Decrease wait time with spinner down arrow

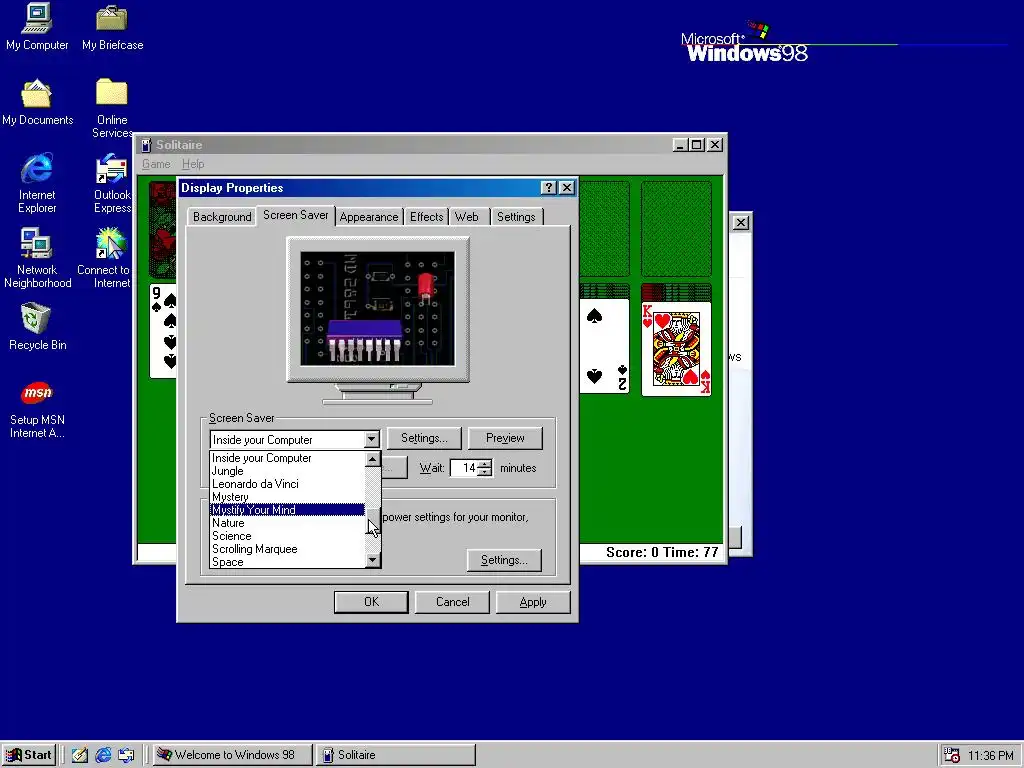tap(485, 472)
